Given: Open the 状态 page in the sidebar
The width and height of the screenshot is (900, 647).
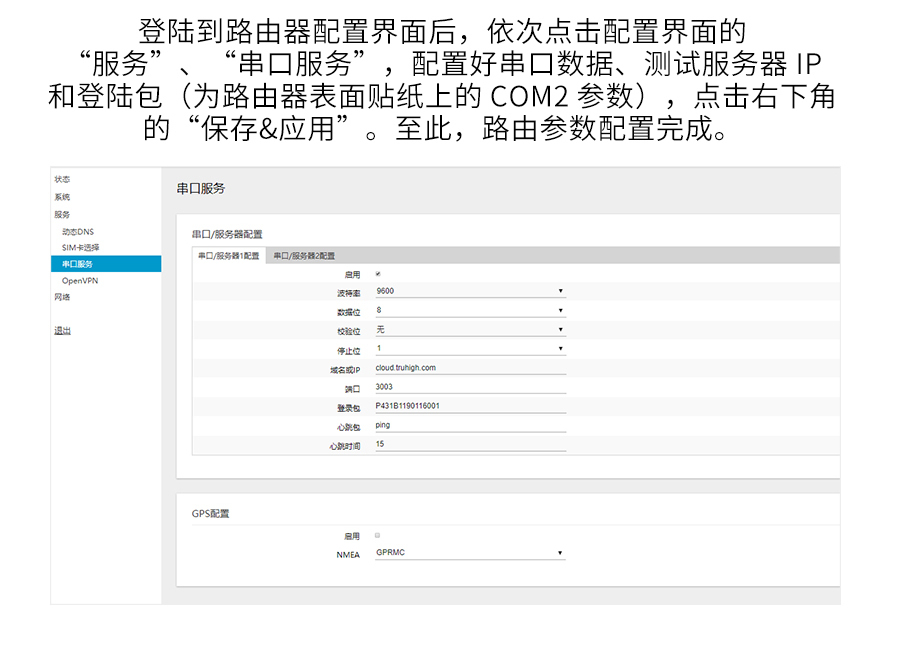Looking at the screenshot, I should (60, 177).
